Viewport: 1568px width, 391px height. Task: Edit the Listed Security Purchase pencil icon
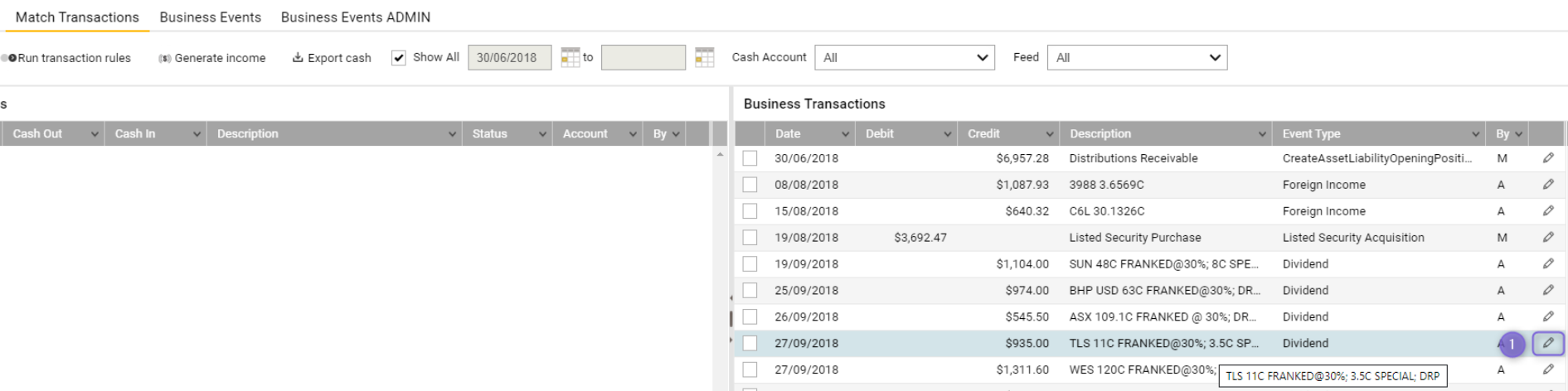tap(1547, 238)
